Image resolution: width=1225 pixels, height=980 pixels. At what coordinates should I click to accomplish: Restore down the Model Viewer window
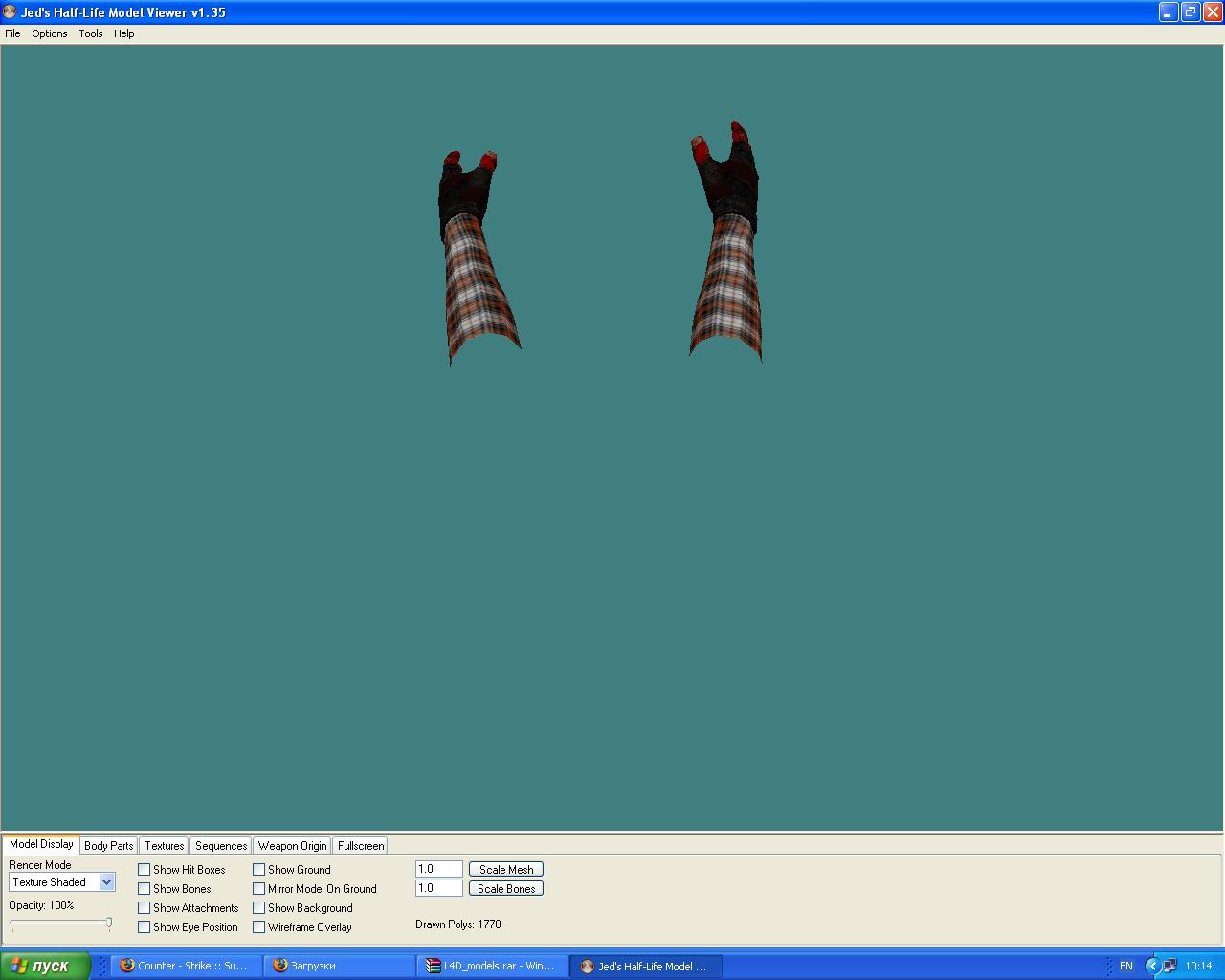click(x=1191, y=12)
